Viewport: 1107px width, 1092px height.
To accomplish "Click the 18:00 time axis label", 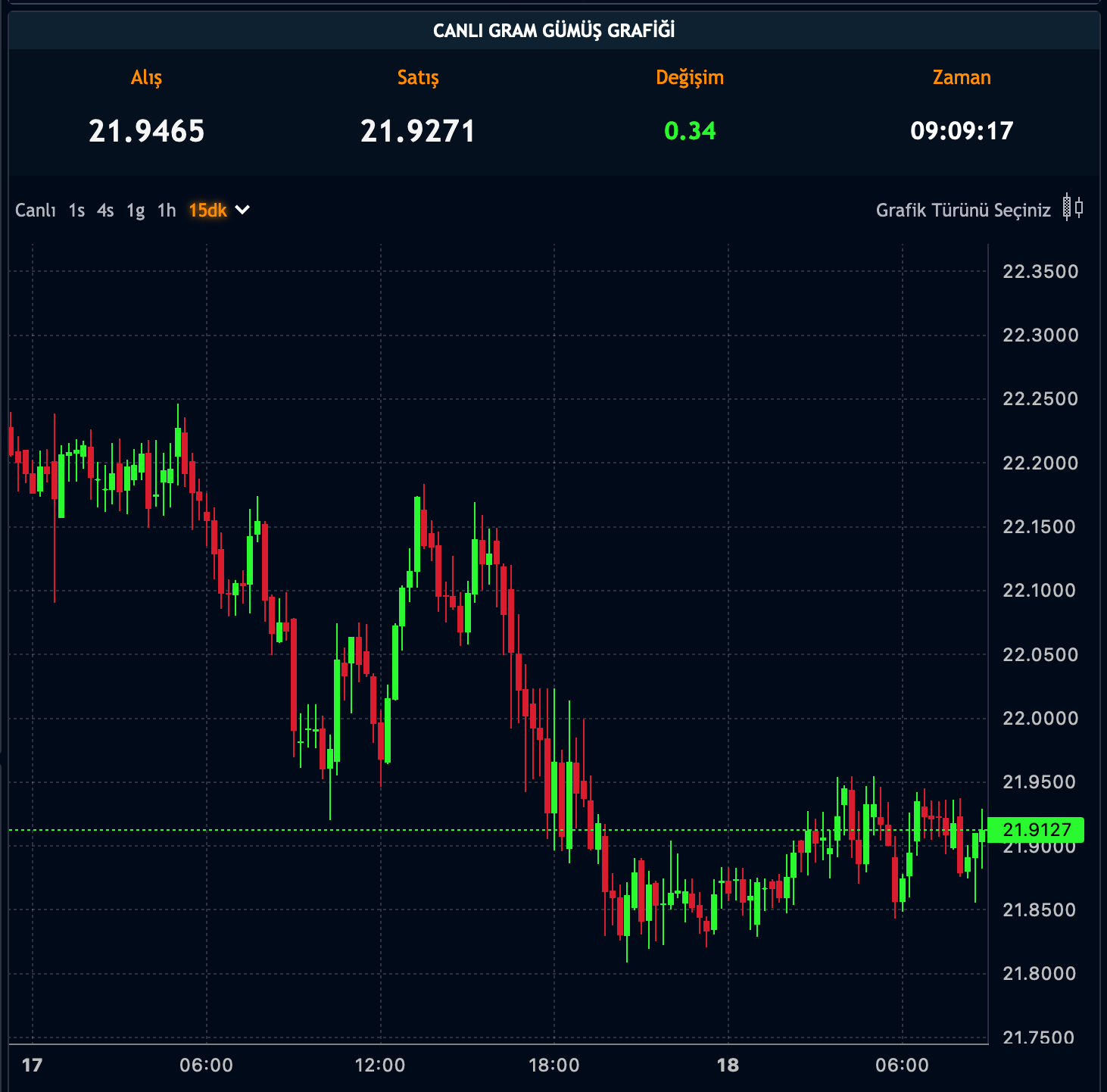I will [x=554, y=1065].
